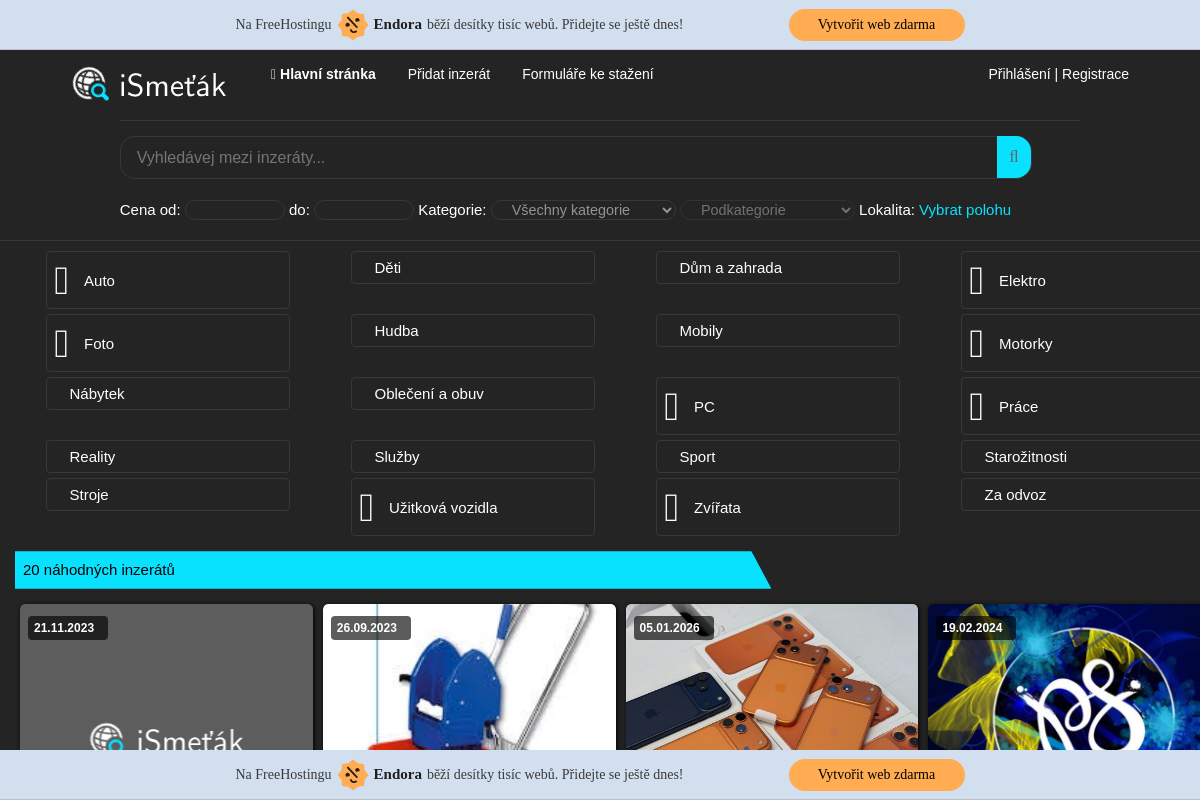Open the ad thumbnail dated 05.01.2026
This screenshot has width=1200, height=800.
772,677
